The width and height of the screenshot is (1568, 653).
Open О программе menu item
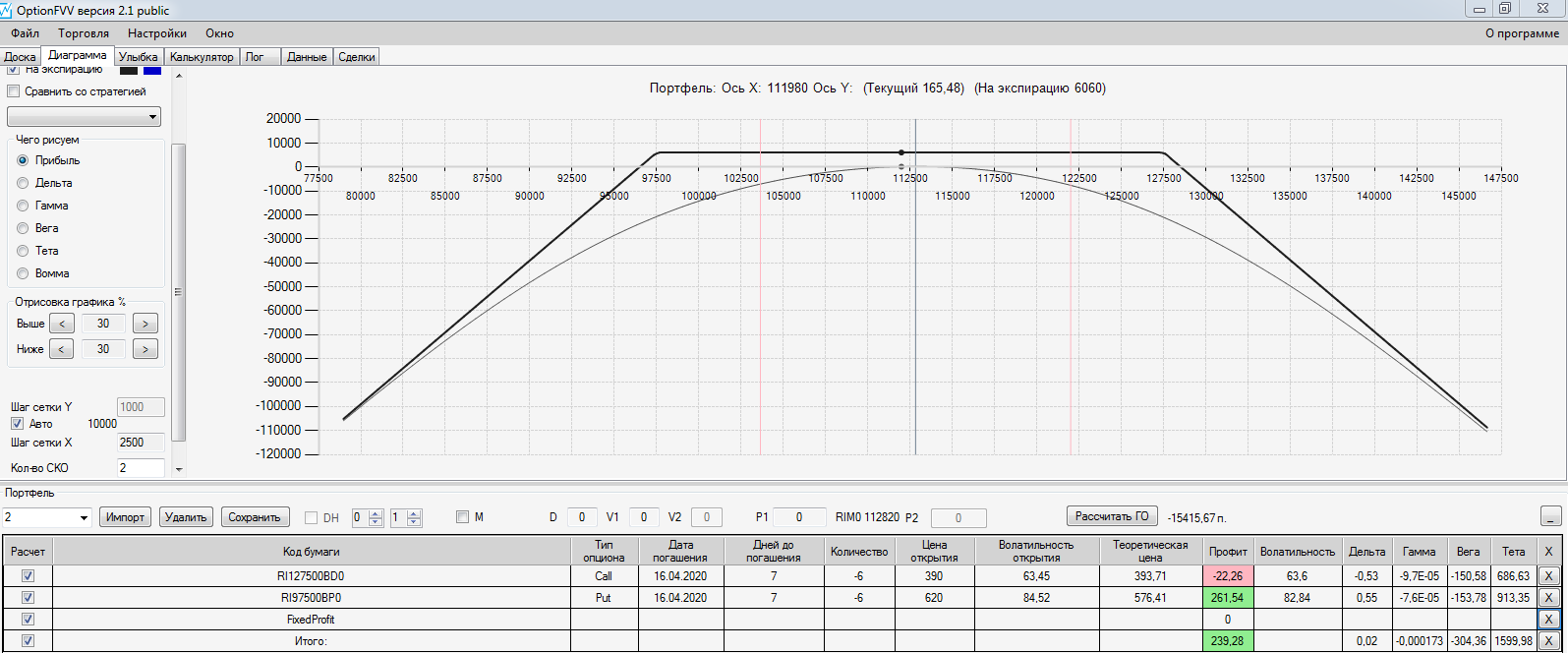[1522, 33]
